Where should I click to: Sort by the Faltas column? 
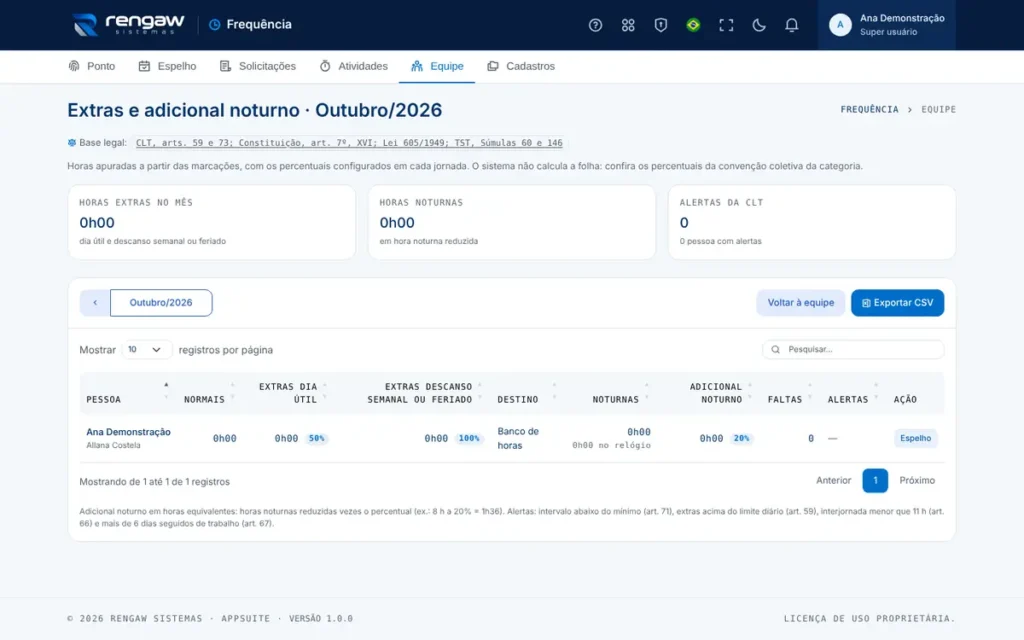coord(789,393)
